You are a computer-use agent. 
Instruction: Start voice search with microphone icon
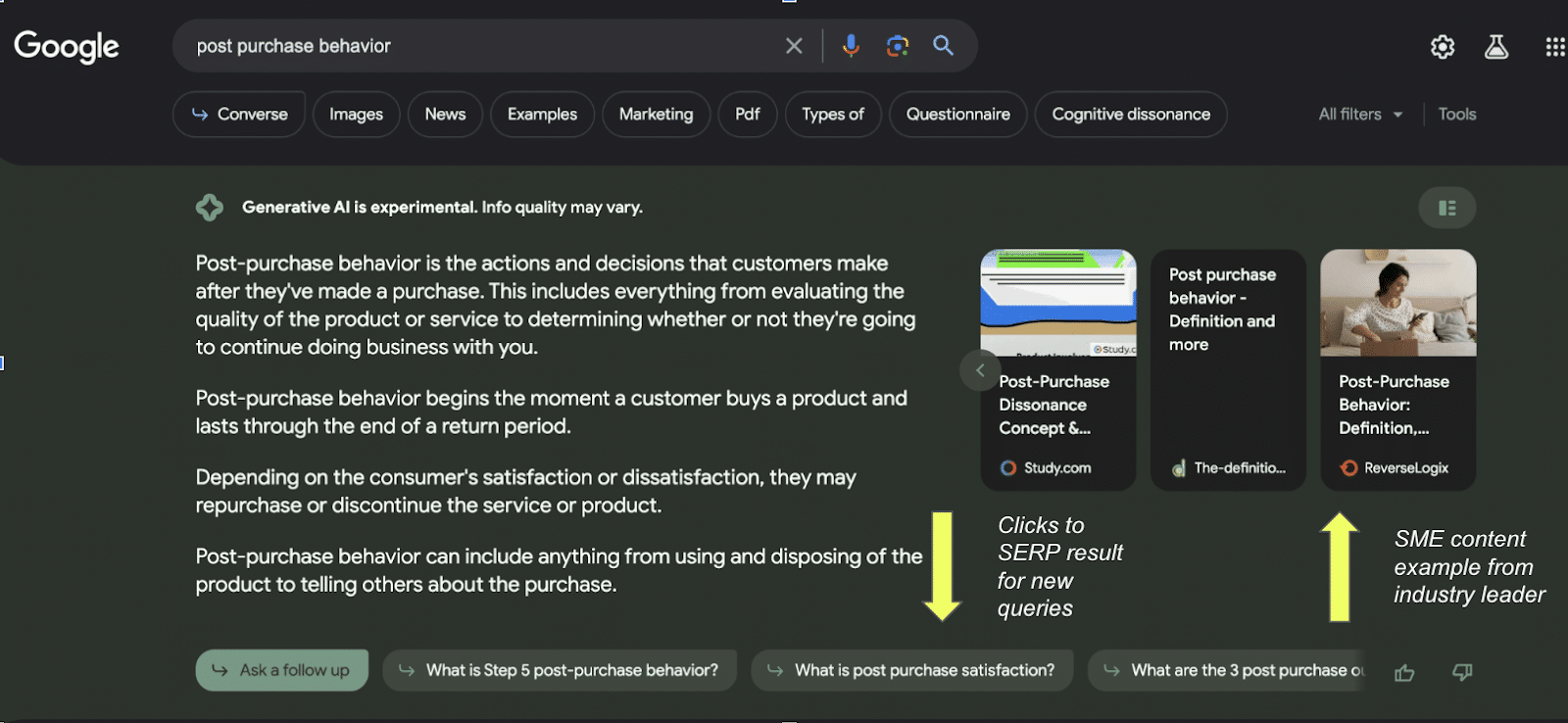click(851, 46)
